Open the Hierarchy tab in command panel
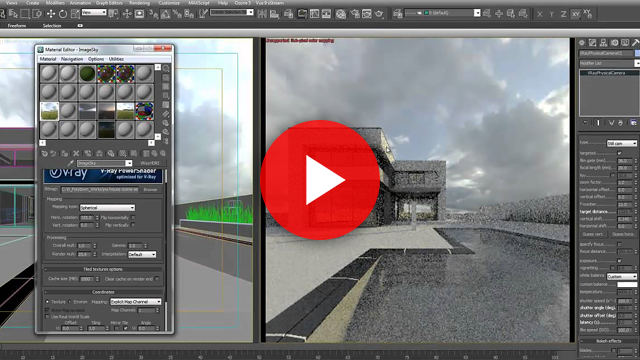The image size is (640, 360). coord(603,42)
